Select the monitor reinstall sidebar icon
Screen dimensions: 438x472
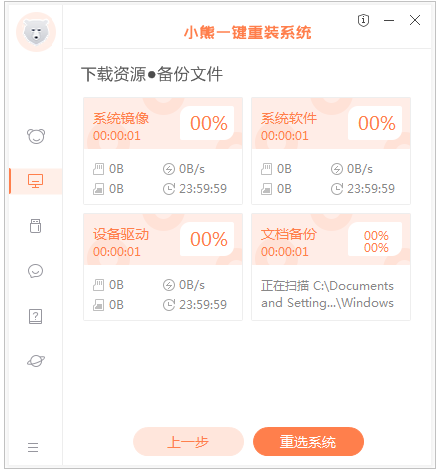coord(36,181)
